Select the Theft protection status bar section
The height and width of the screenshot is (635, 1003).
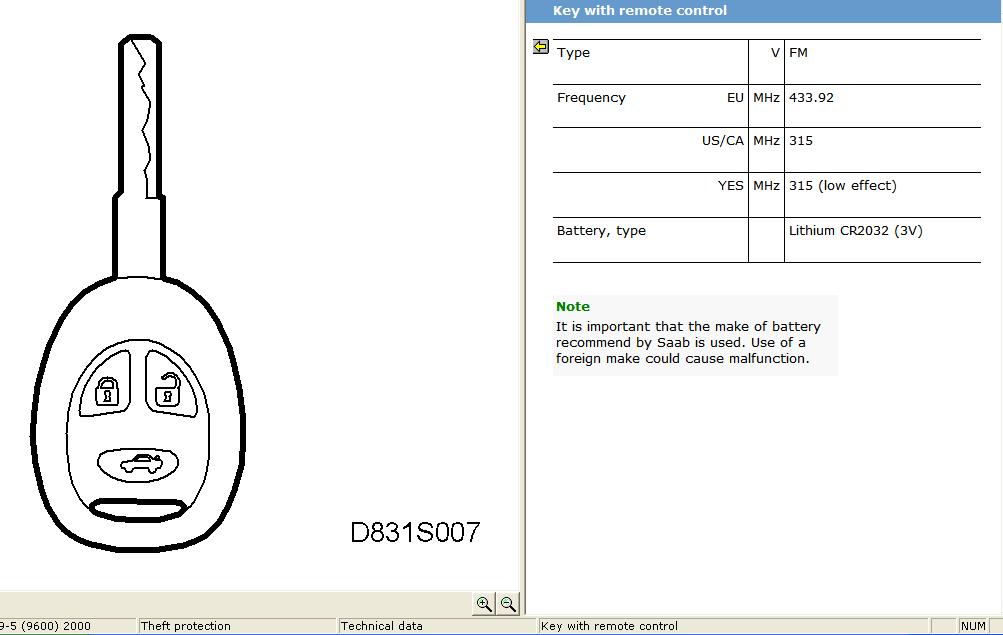186,626
